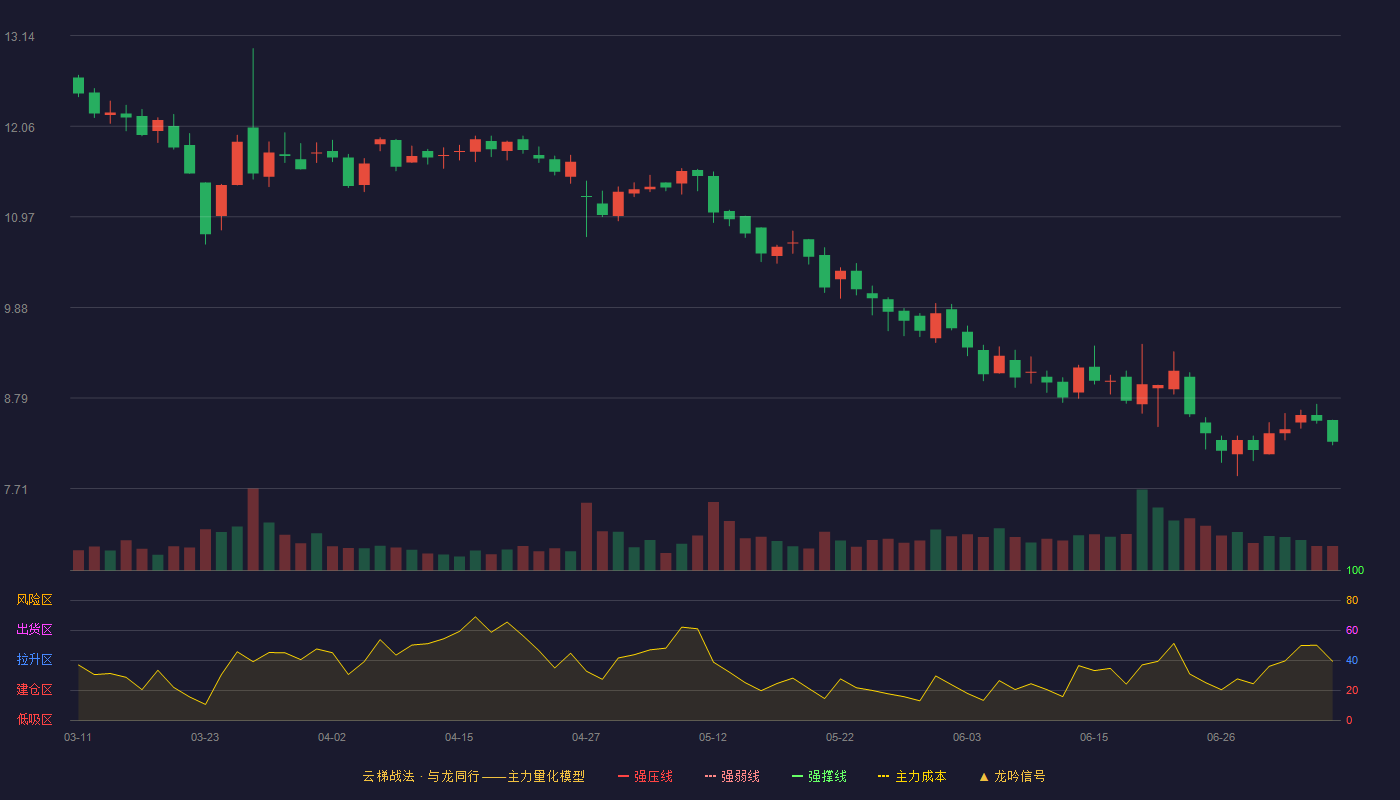Toggle the 强弱线 legend series
This screenshot has width=1400, height=800.
[732, 776]
